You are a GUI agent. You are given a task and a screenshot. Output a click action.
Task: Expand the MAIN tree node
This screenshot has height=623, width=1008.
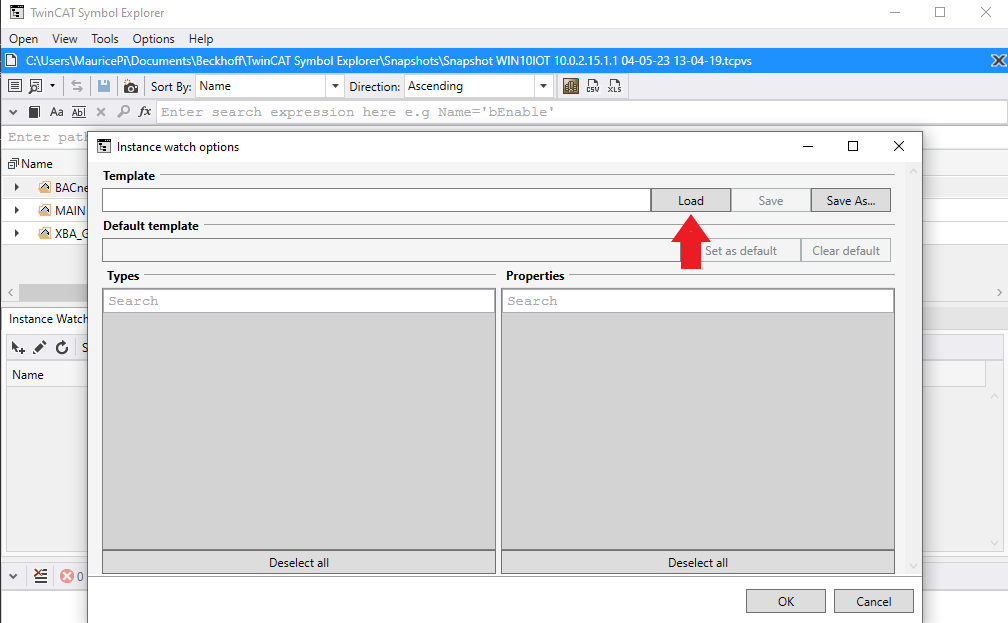(x=17, y=210)
